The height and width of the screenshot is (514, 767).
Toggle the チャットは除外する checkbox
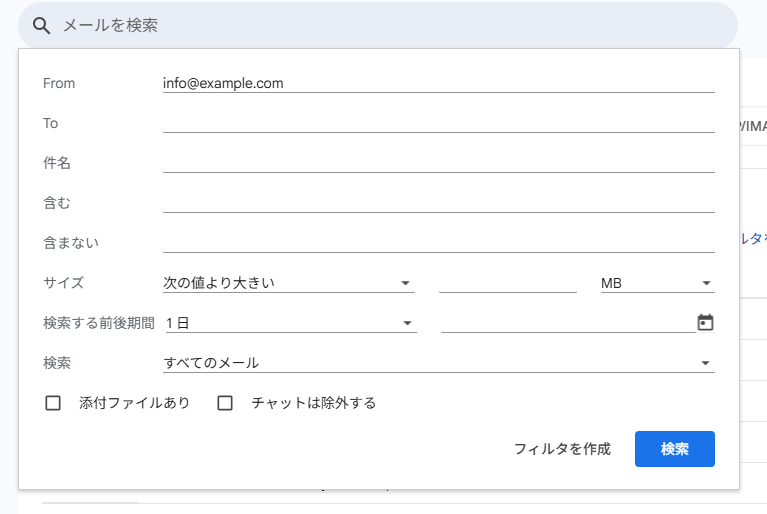225,403
